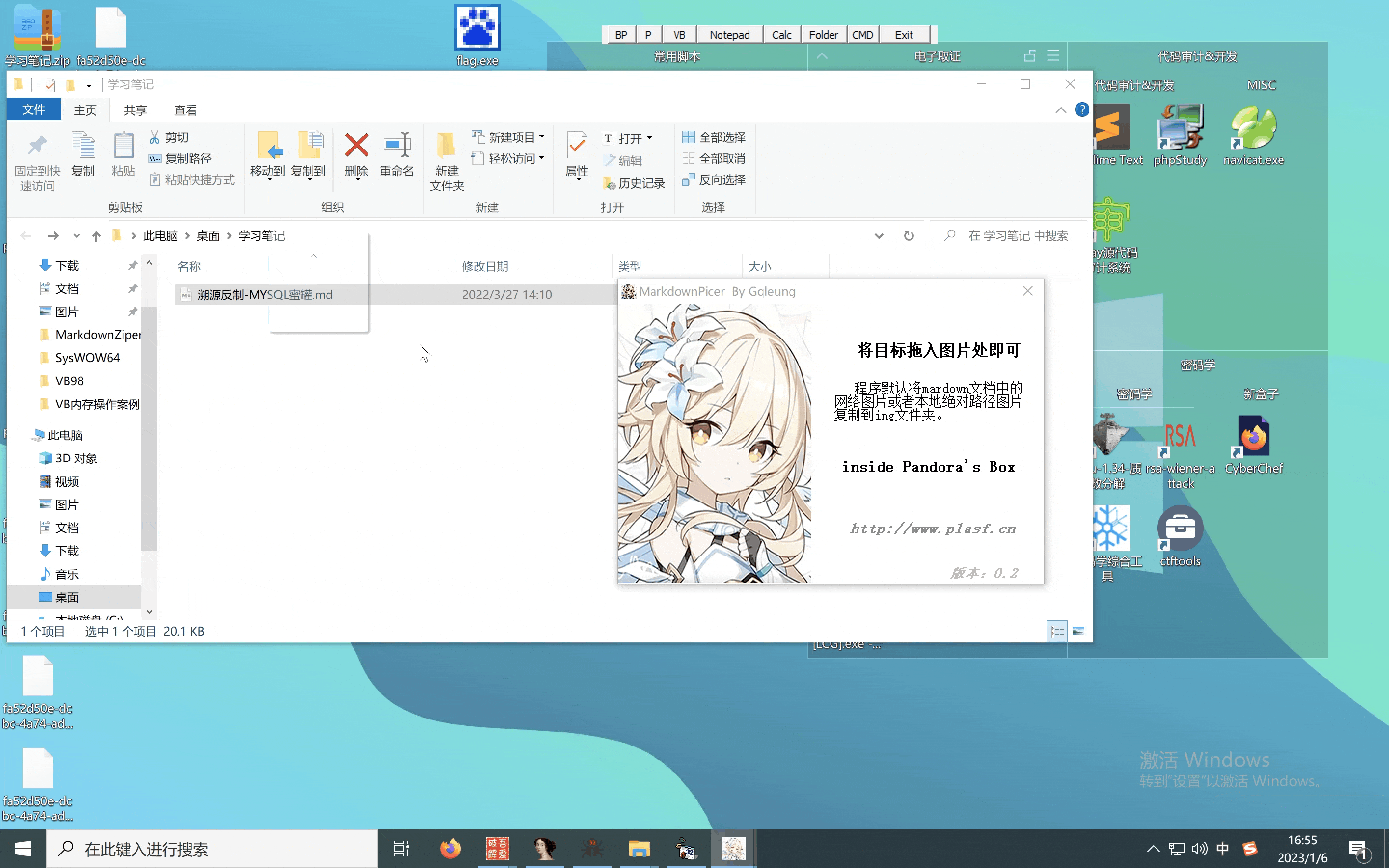Click the Notepad button in top toolbar
1389x868 pixels.
(x=729, y=34)
